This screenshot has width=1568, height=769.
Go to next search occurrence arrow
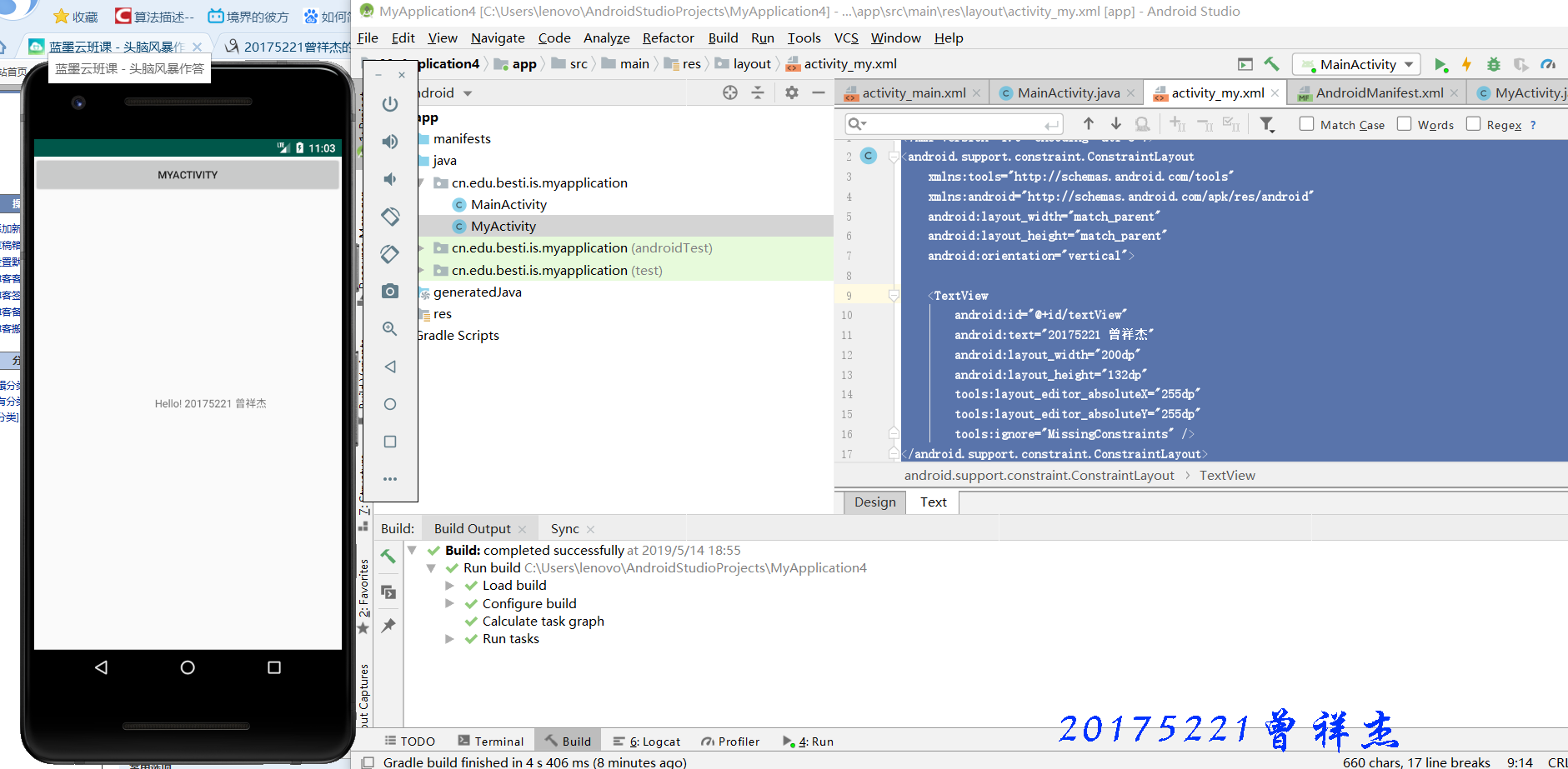click(x=1116, y=124)
